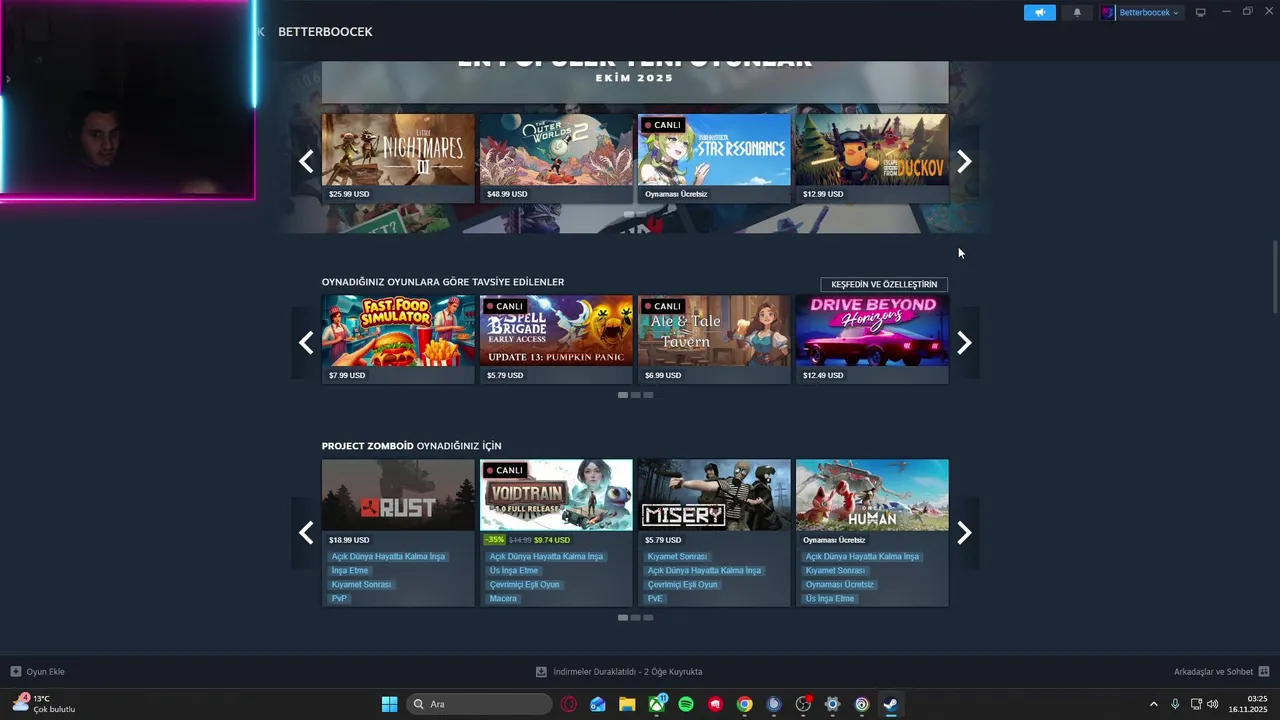
Task: Open Ale & Tale Tavern card
Action: tap(714, 339)
